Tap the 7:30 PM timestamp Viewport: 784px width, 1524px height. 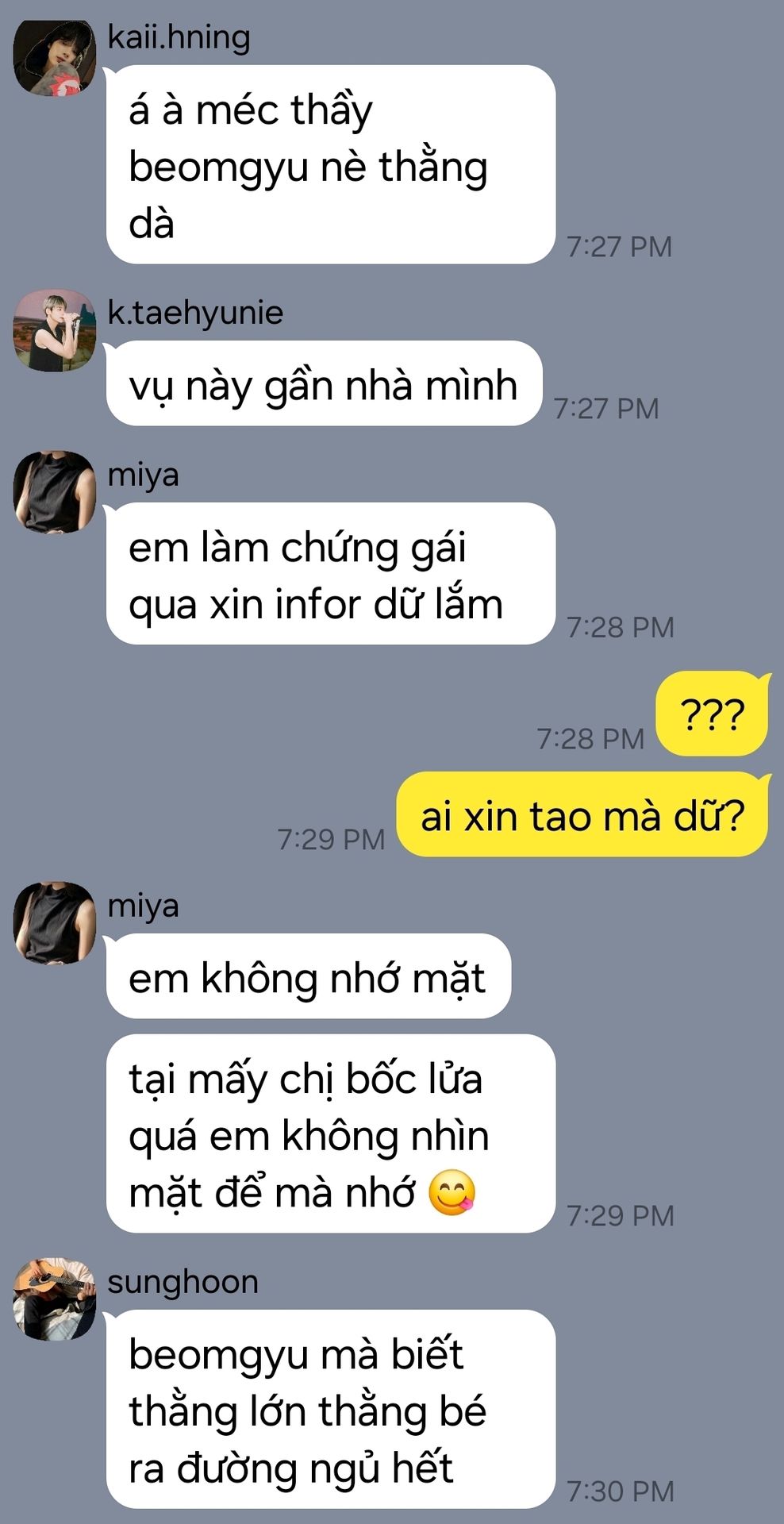(621, 1491)
